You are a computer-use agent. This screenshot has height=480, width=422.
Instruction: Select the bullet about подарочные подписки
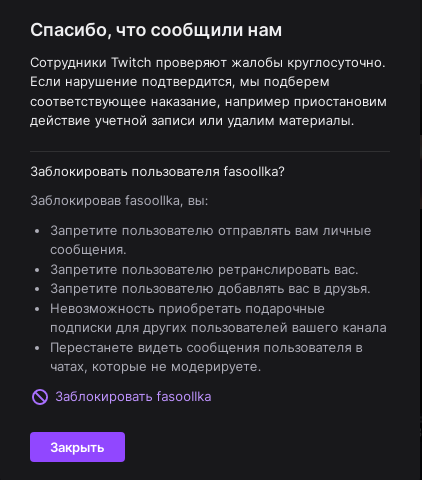[218, 318]
